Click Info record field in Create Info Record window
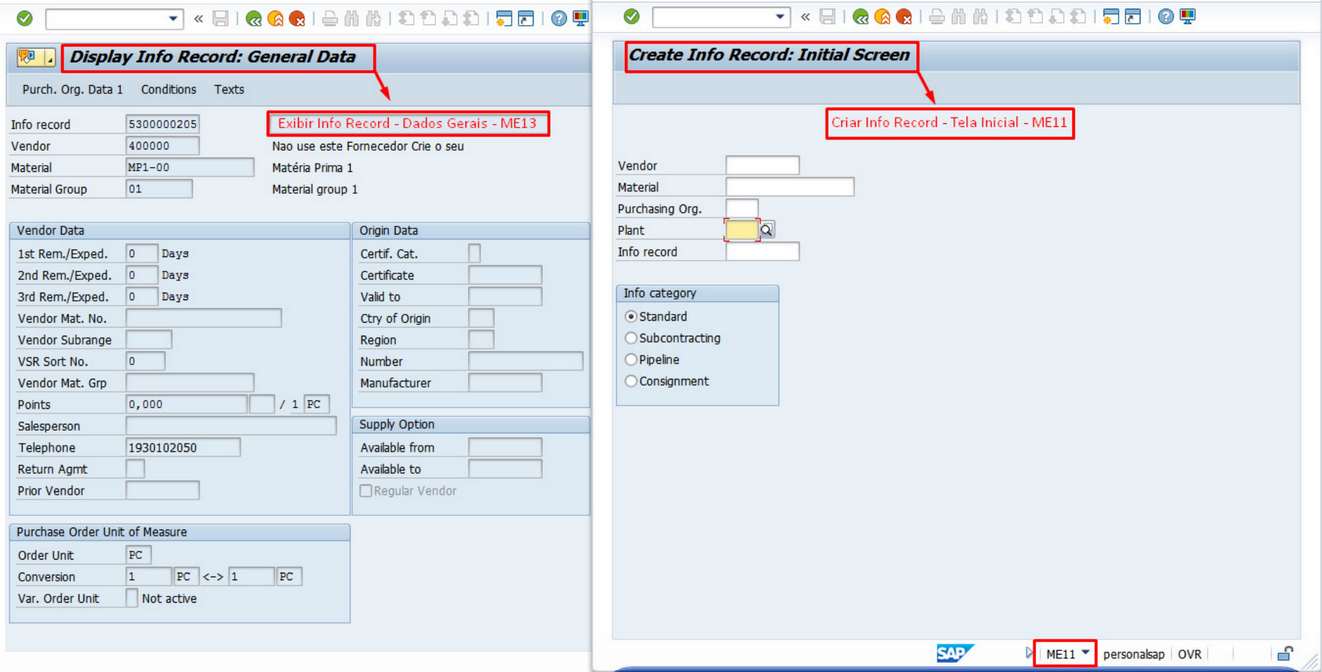Image resolution: width=1322 pixels, height=672 pixels. point(762,252)
